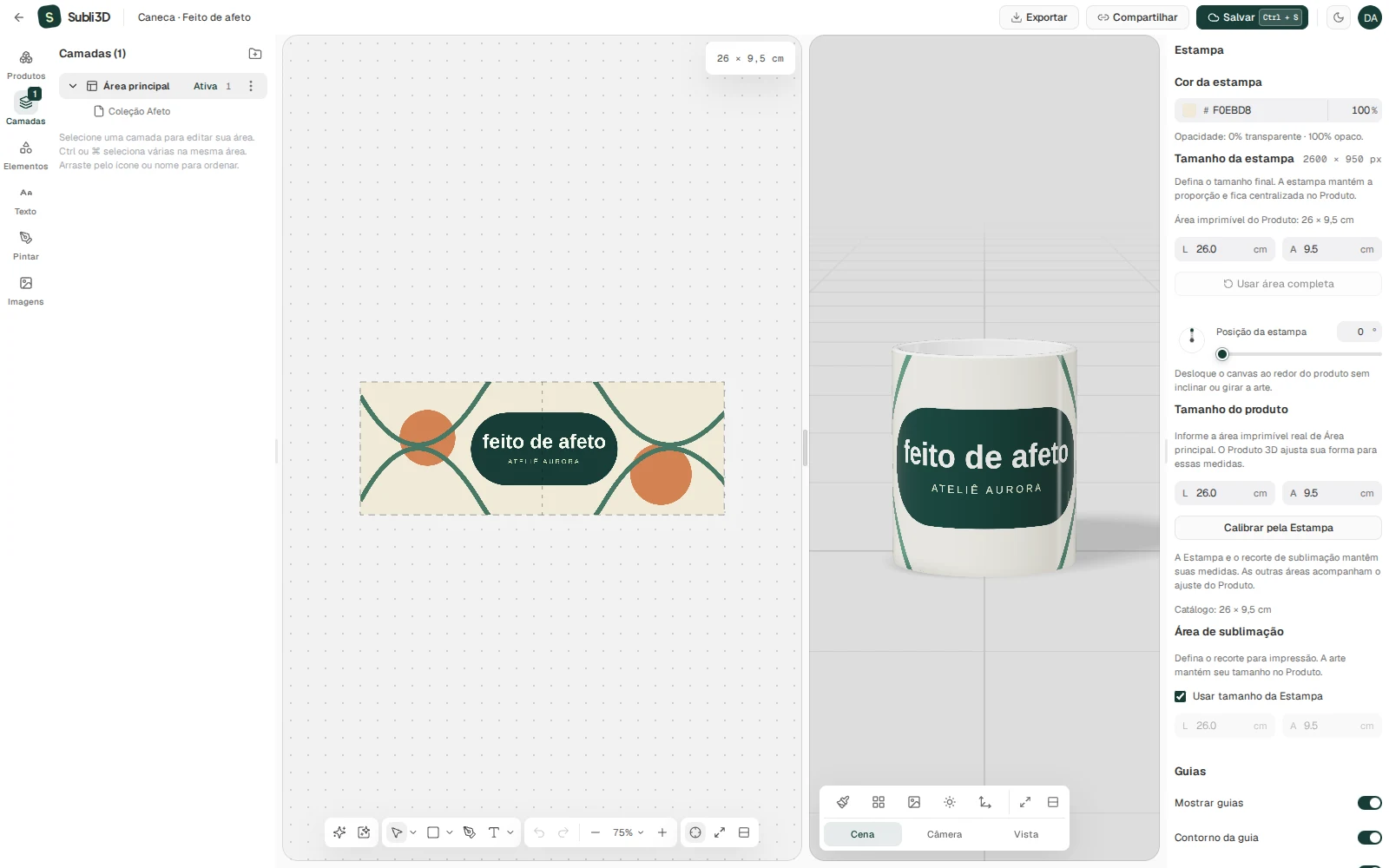Image resolution: width=1389 pixels, height=868 pixels.
Task: Uncheck Usar tamanho da Estampa checkbox
Action: (1181, 696)
